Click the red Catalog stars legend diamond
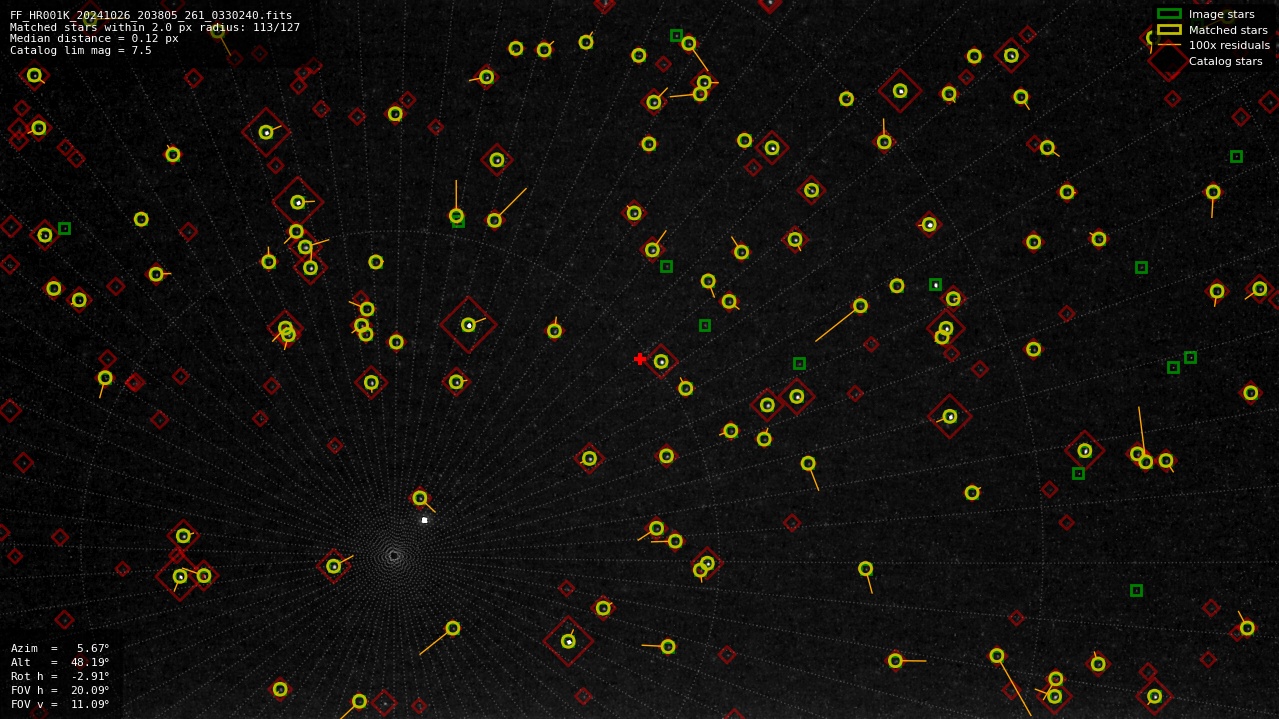The height and width of the screenshot is (719, 1279). point(1168,61)
